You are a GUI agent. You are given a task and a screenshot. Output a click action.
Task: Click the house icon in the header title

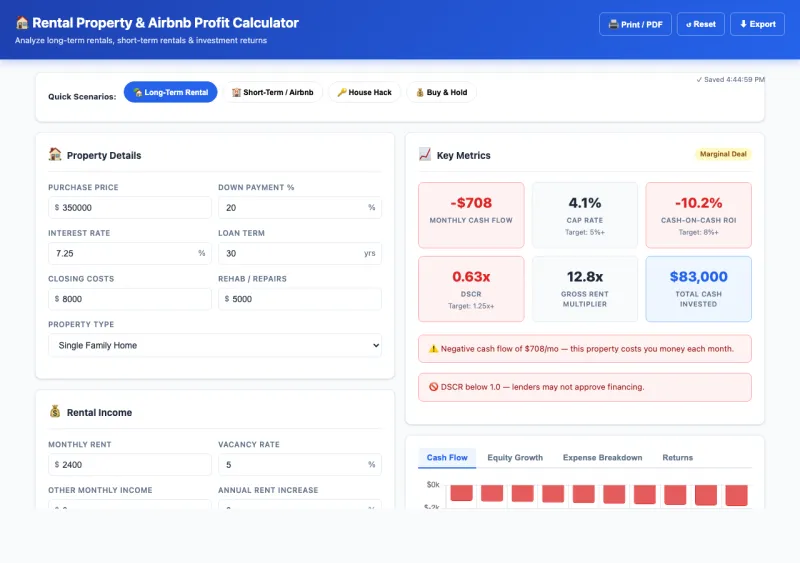[22, 23]
